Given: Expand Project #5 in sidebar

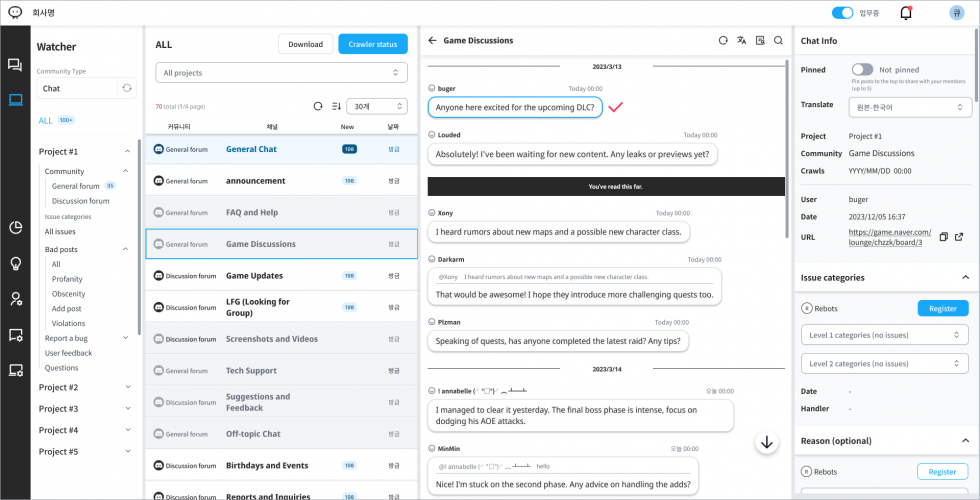Looking at the screenshot, I should (x=128, y=451).
